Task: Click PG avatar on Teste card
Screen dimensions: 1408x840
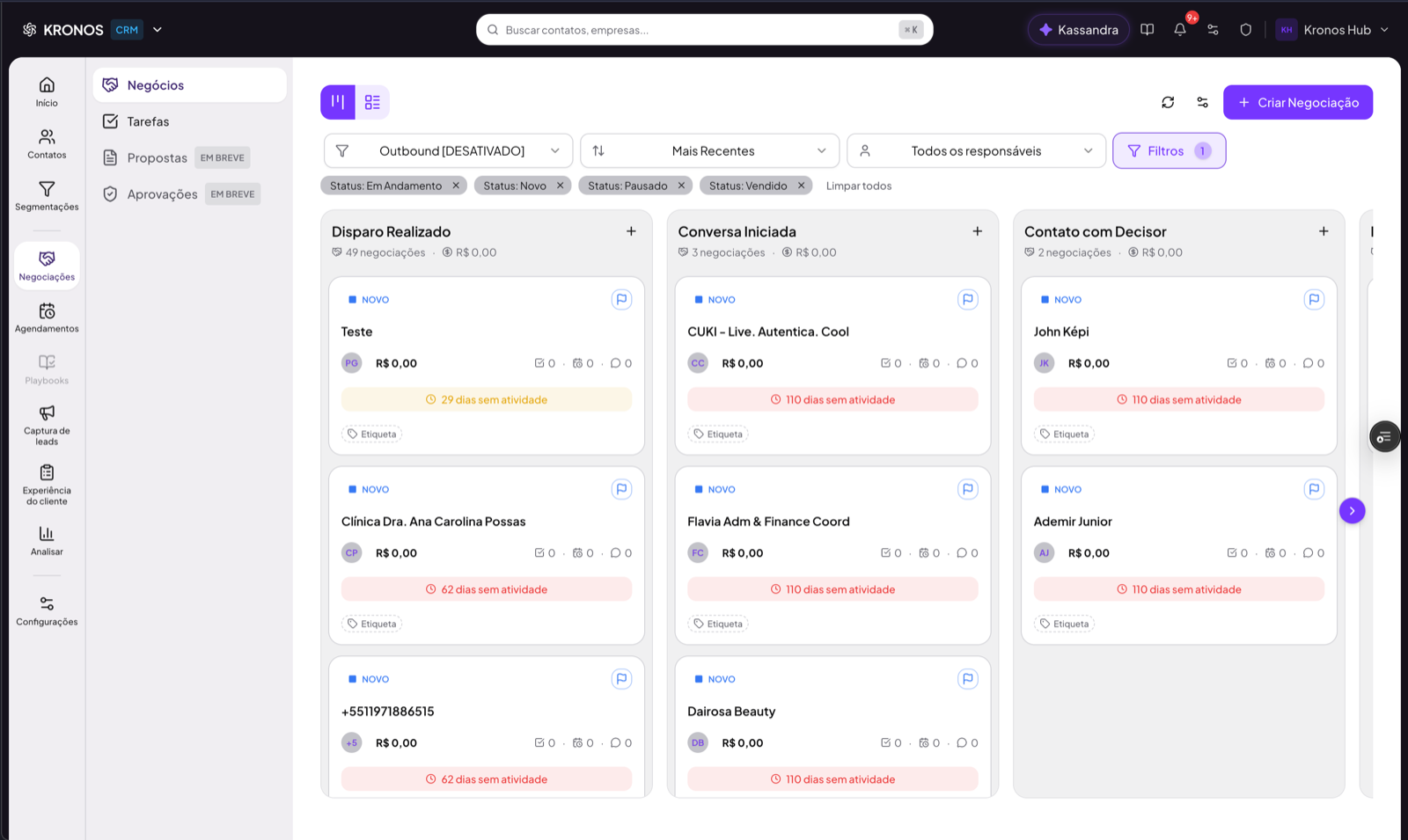Action: point(352,362)
